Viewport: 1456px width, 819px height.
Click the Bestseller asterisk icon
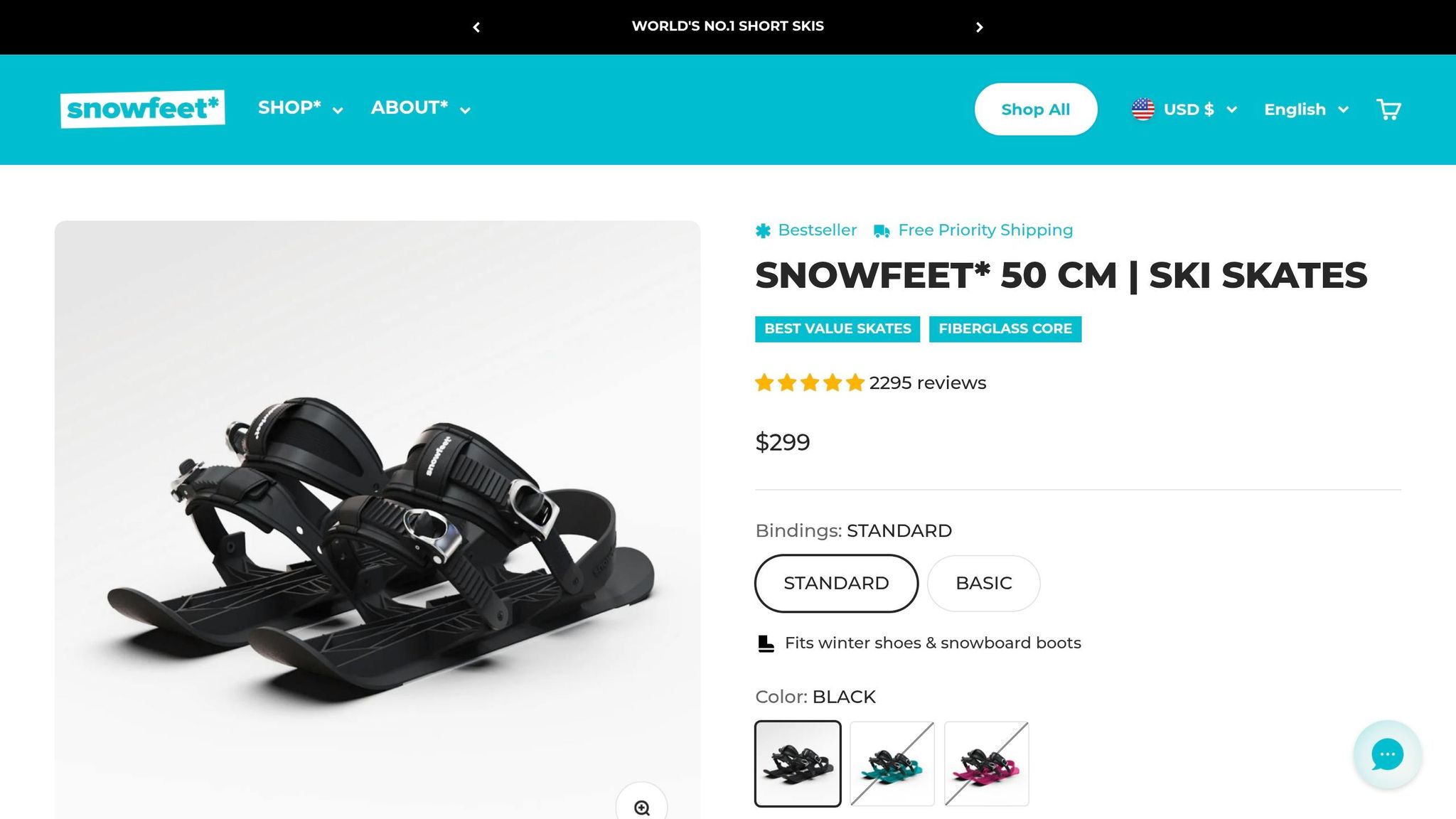click(x=763, y=230)
